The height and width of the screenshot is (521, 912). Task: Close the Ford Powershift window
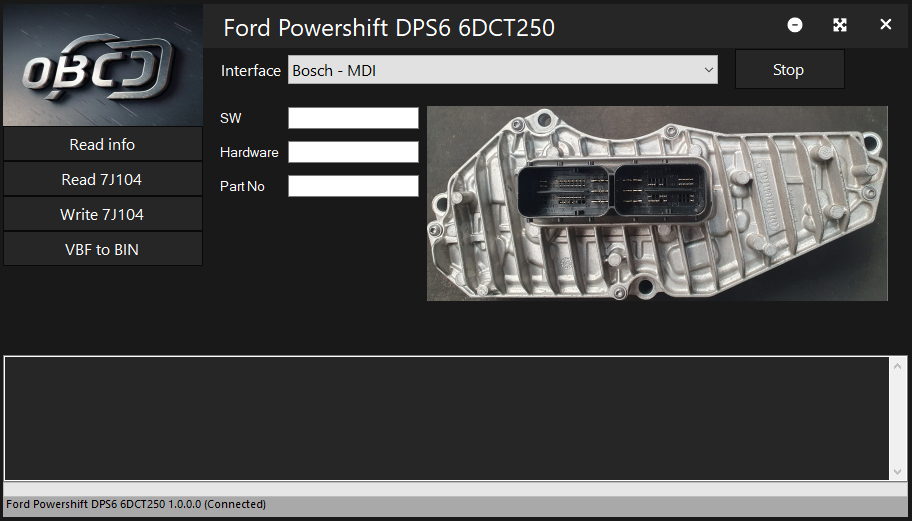click(x=885, y=24)
